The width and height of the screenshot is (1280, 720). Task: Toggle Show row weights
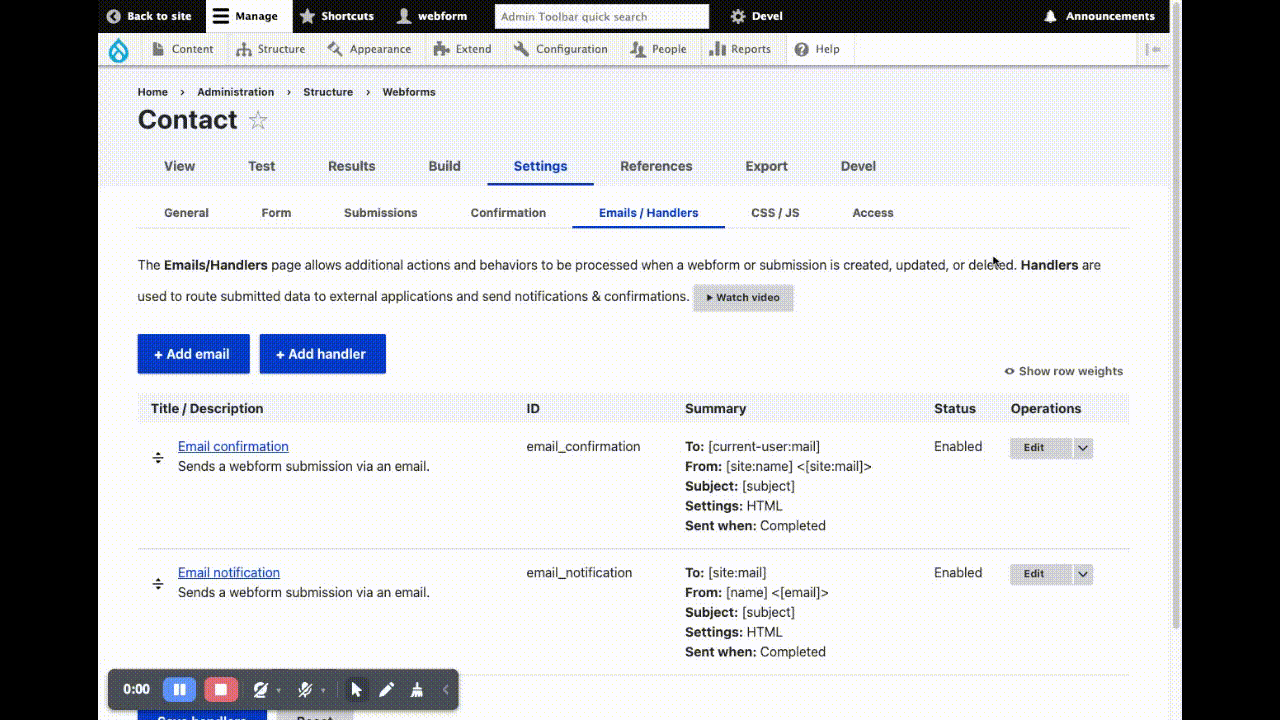tap(1063, 371)
